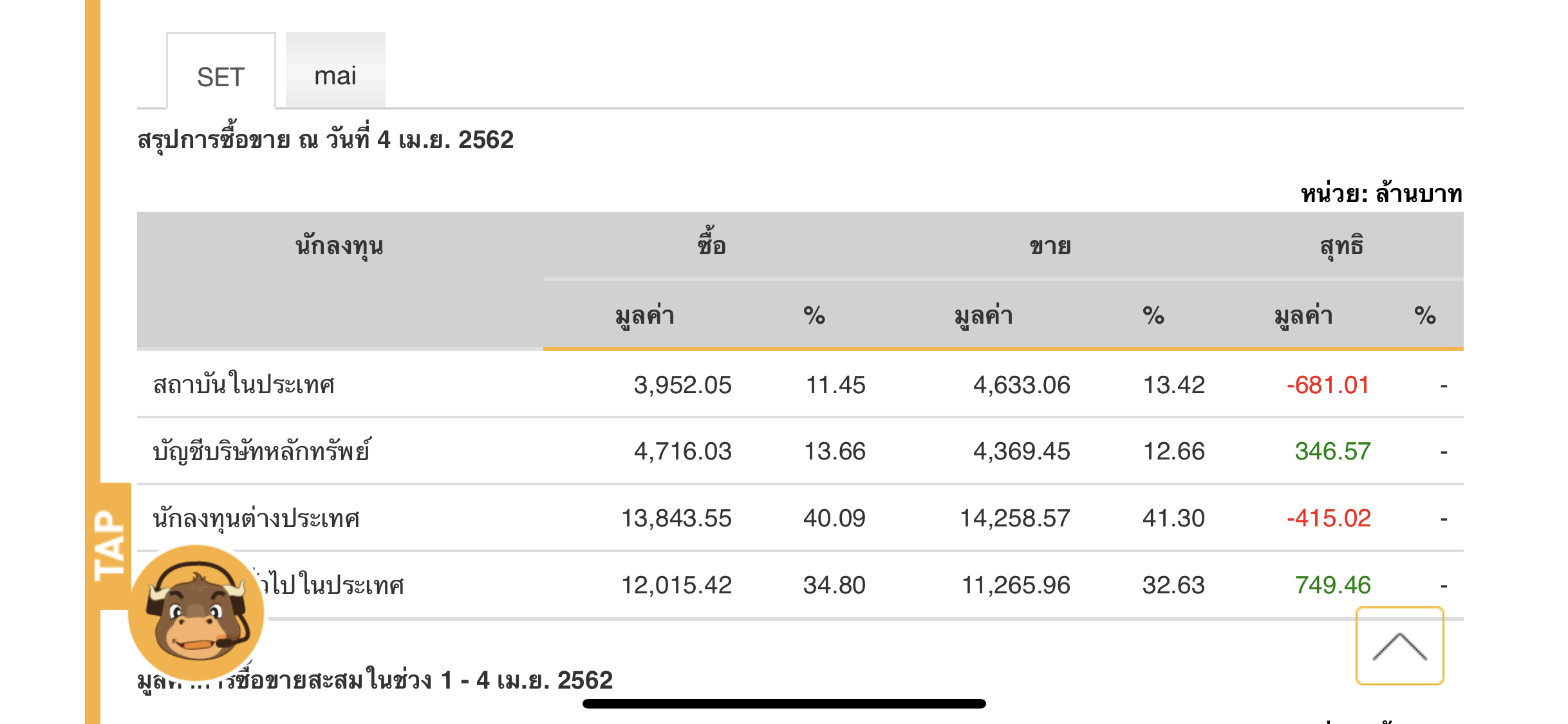Click the red -415.02 net value
Viewport: 1568px width, 724px height.
[x=1329, y=518]
